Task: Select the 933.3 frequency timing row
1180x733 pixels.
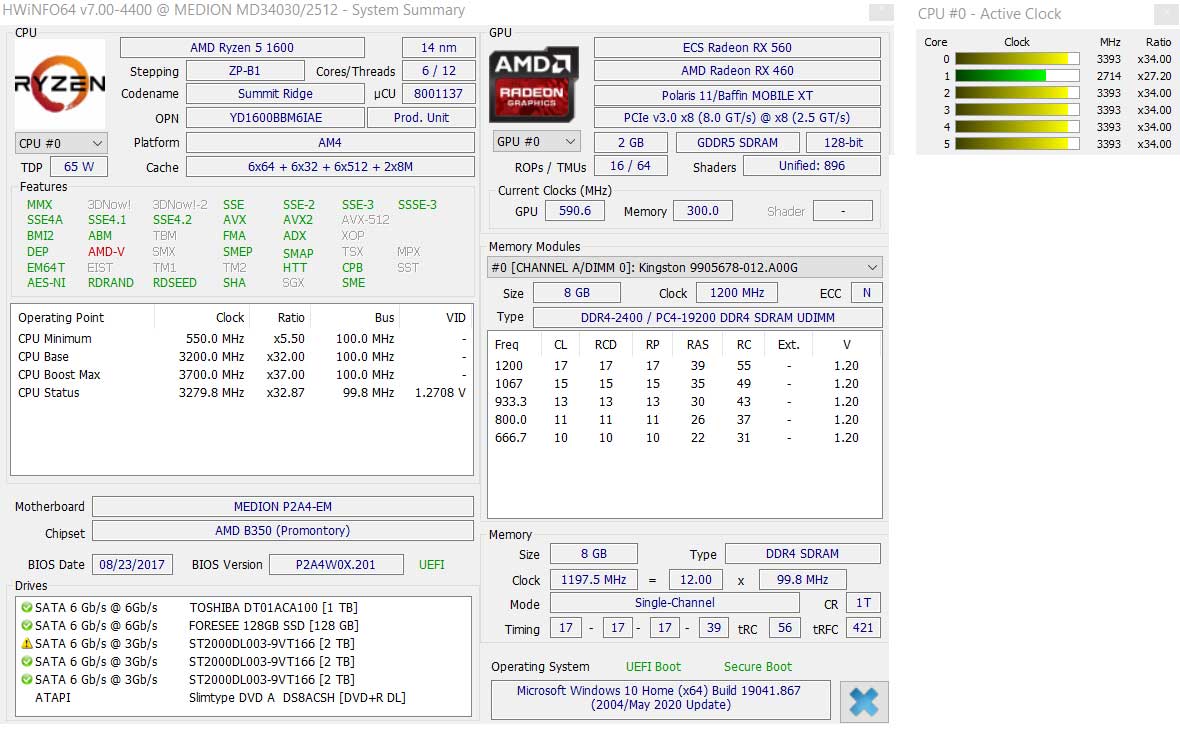Action: [683, 402]
